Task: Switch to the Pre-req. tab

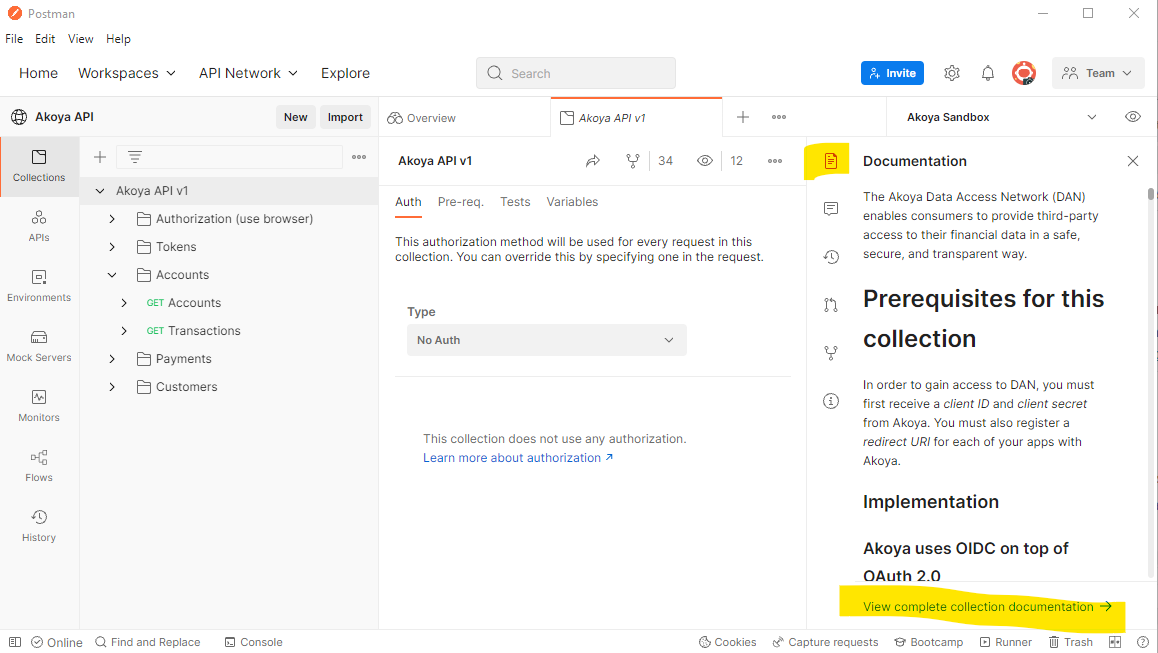Action: pyautogui.click(x=460, y=202)
